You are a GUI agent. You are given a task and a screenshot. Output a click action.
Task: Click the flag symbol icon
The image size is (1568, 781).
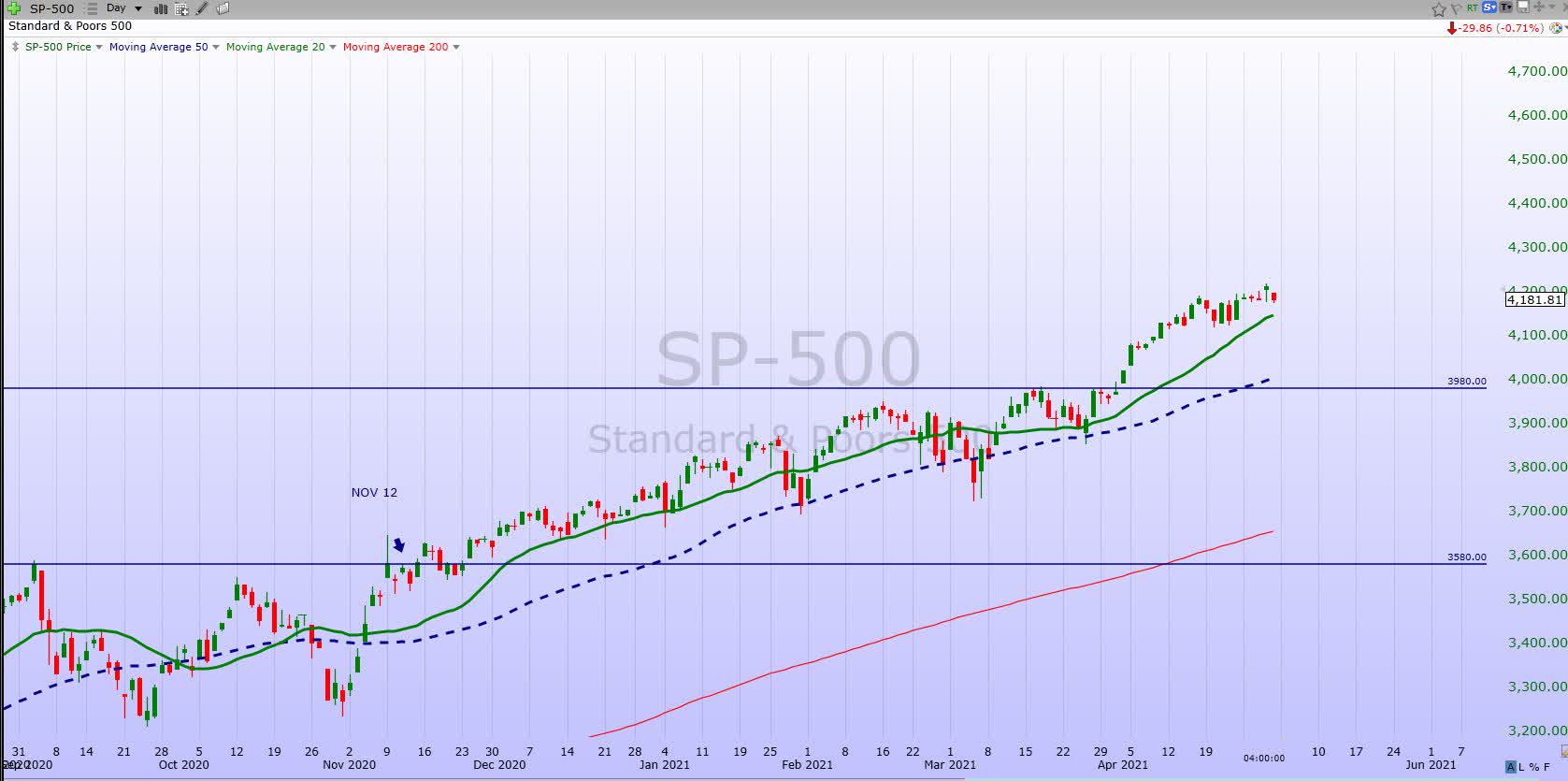pyautogui.click(x=1456, y=9)
